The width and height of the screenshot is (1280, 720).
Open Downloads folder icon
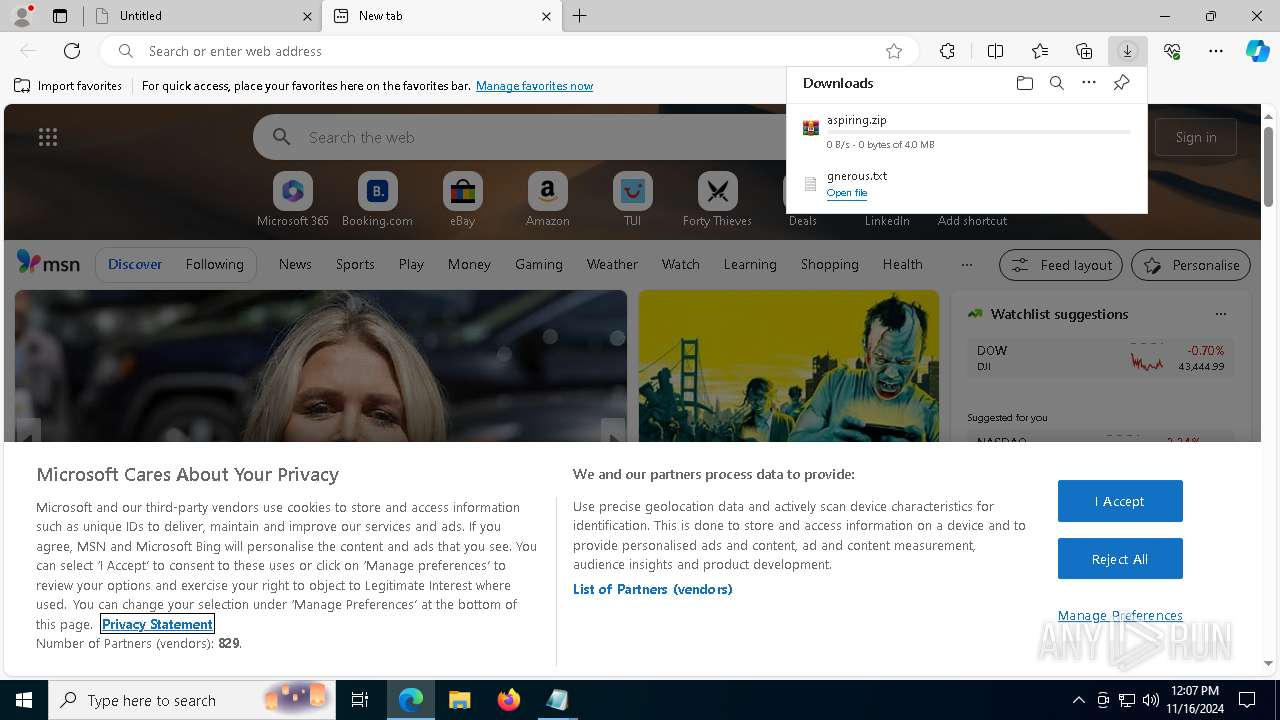click(x=1024, y=83)
